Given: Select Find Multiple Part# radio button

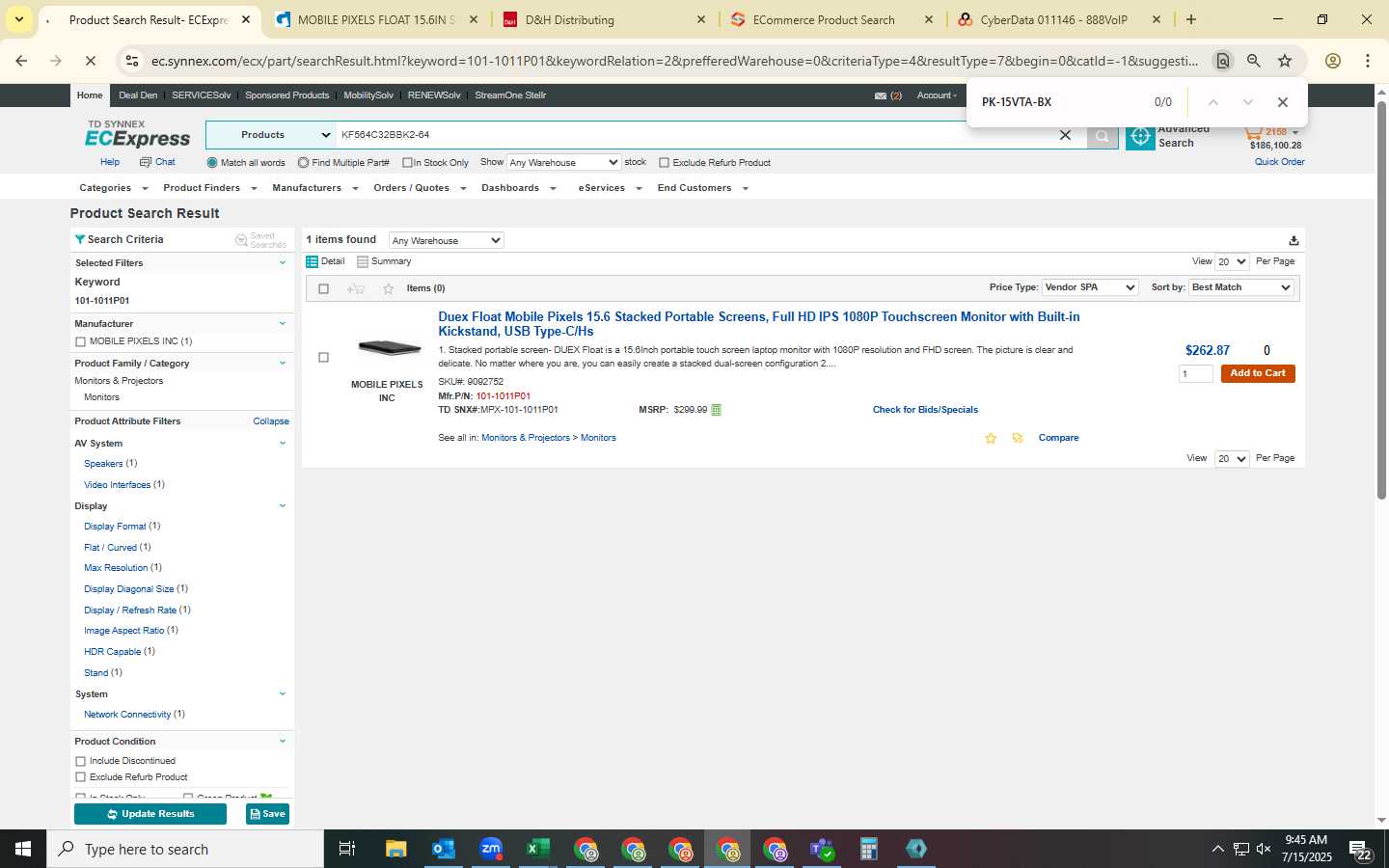Looking at the screenshot, I should click(303, 163).
